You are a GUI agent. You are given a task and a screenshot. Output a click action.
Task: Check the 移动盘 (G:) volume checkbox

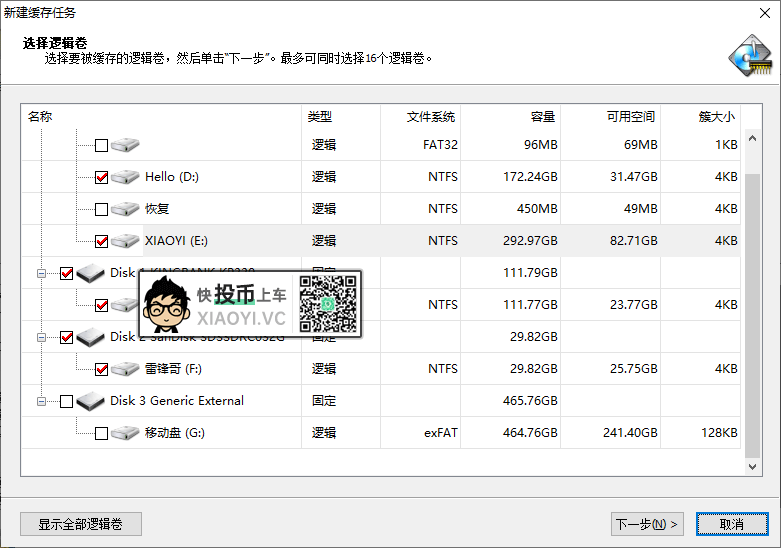pos(101,434)
